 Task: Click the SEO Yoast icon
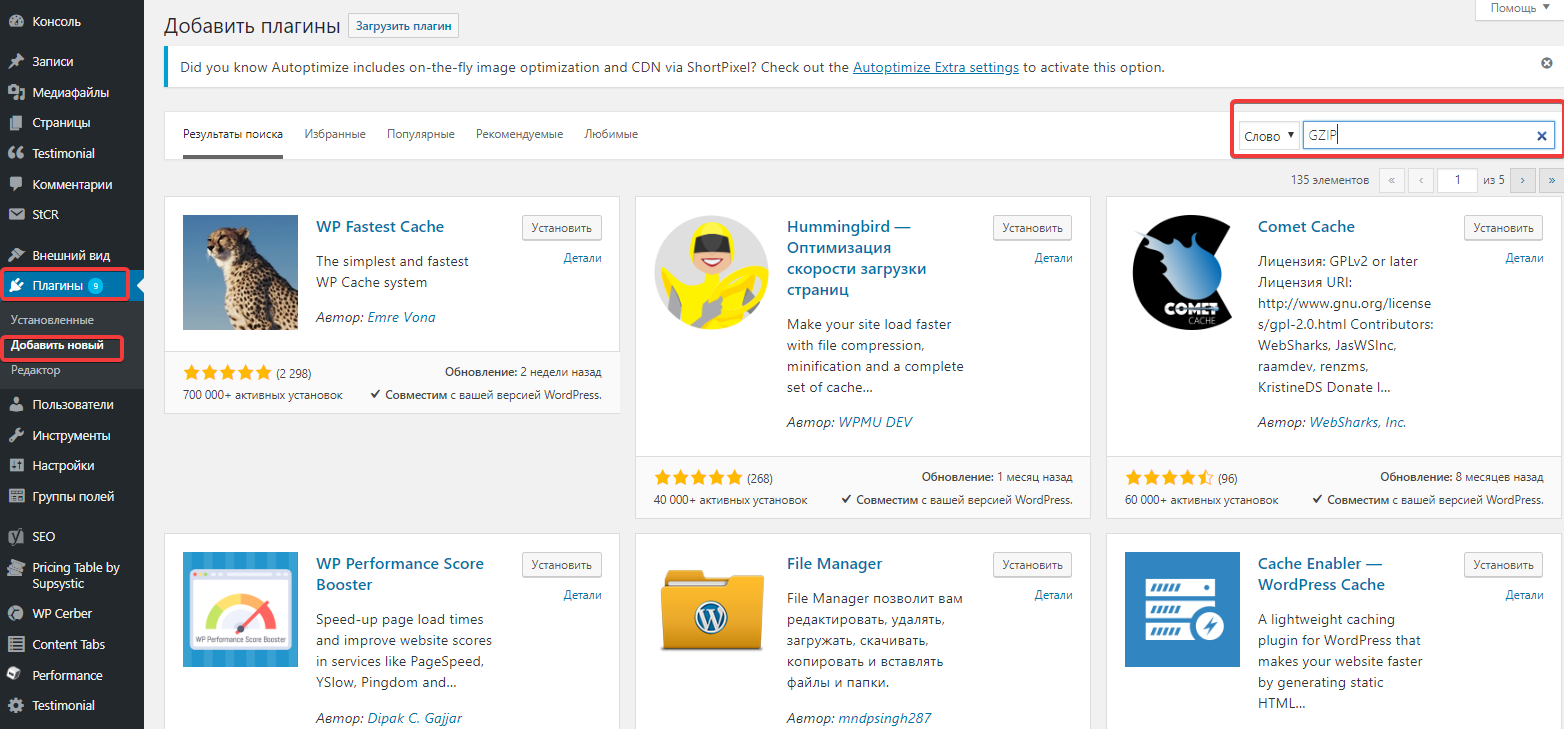point(16,537)
